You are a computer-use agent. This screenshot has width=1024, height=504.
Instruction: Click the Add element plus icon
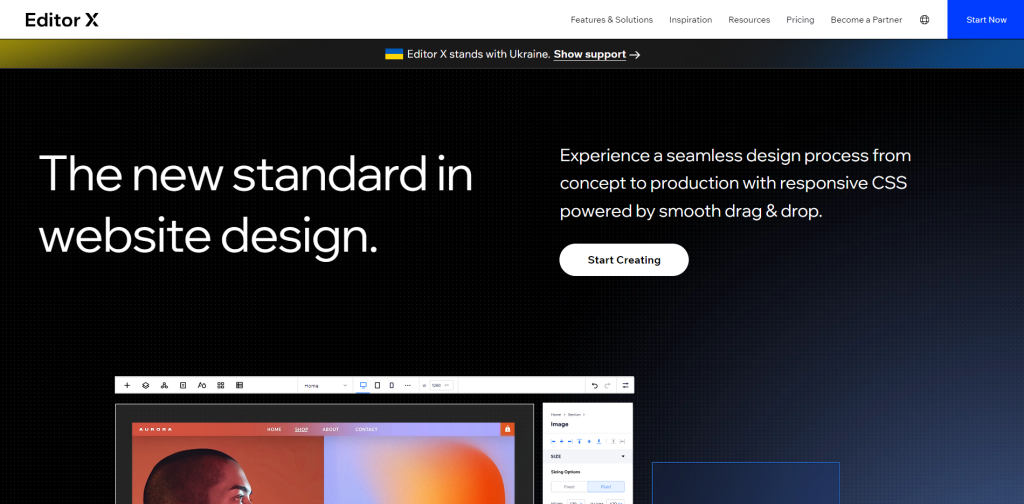[127, 385]
